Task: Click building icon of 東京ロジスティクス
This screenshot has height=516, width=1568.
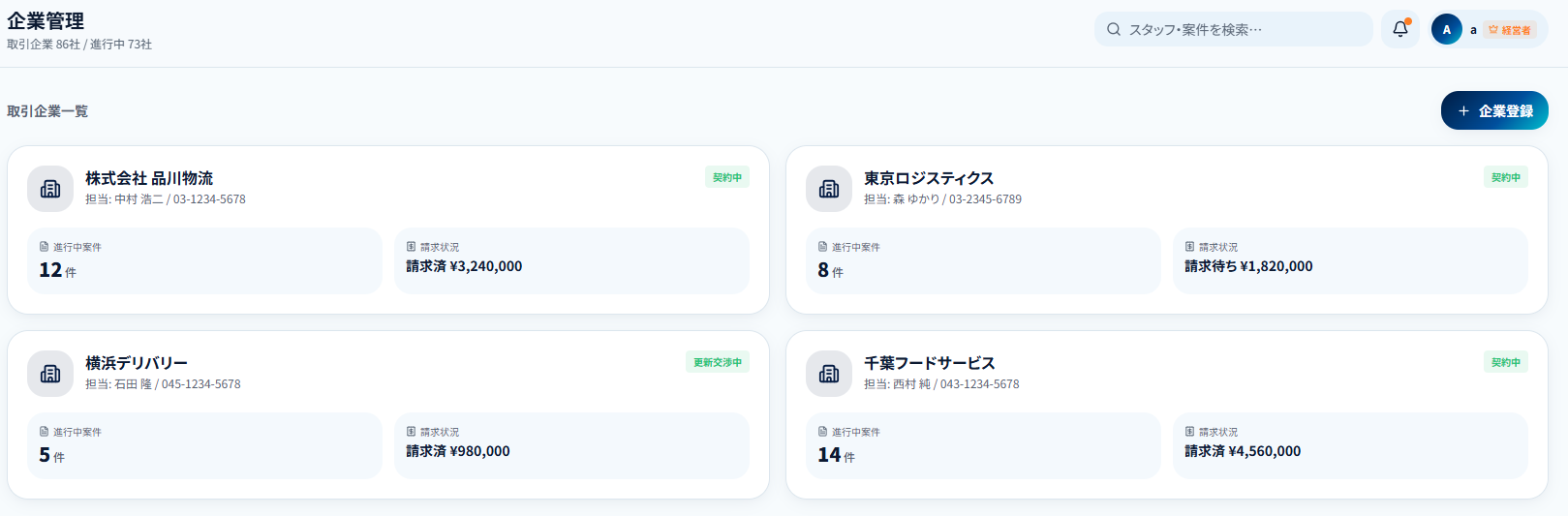Action: (829, 189)
